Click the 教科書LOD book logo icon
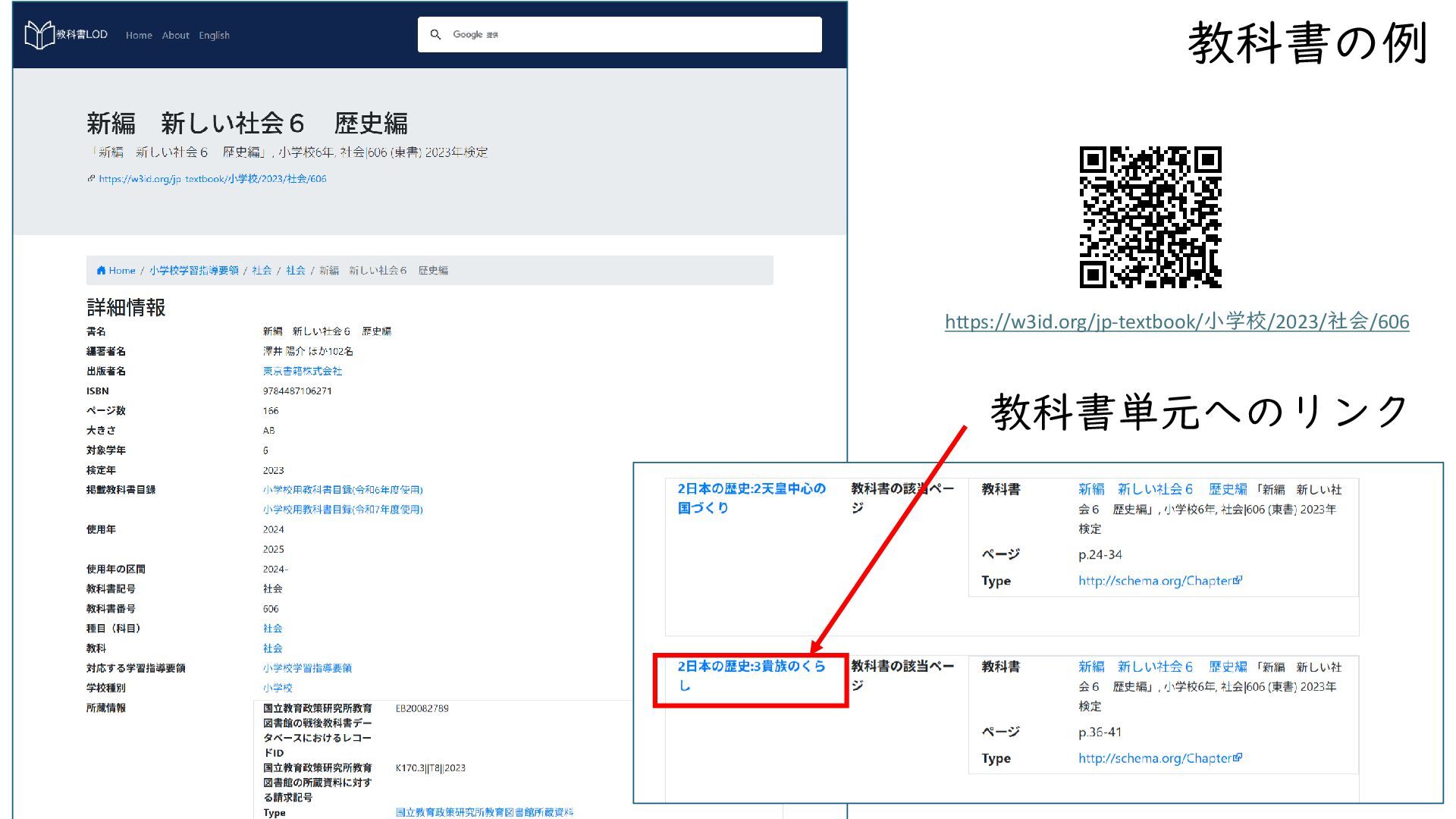Image resolution: width=1456 pixels, height=819 pixels. click(x=39, y=35)
